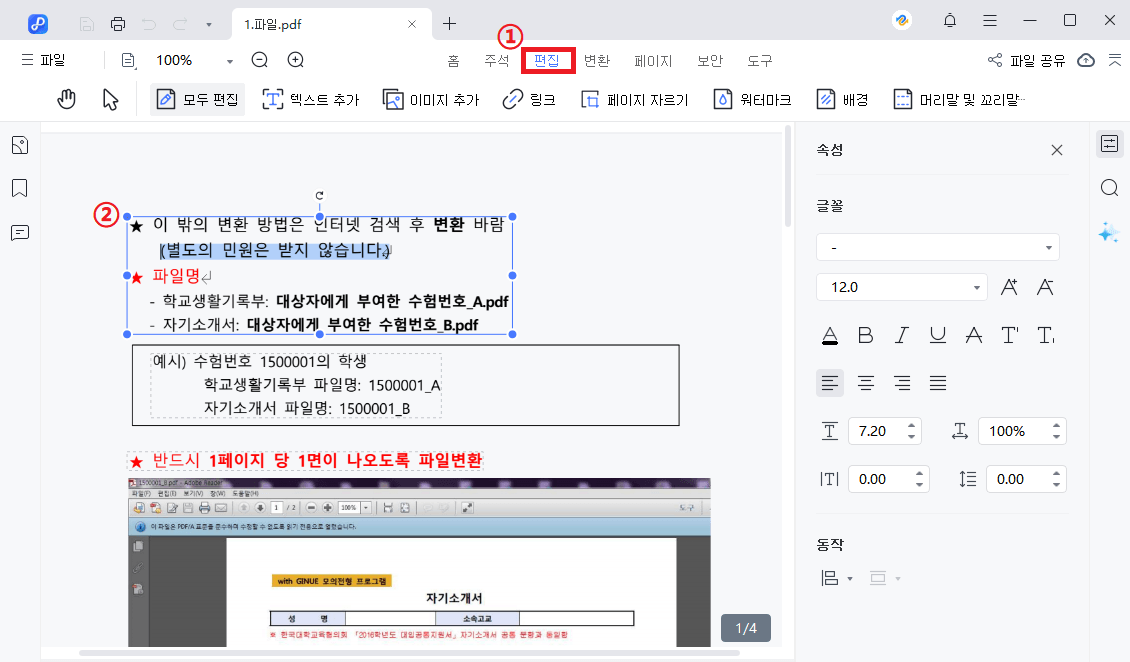Click the 배경 background button

[x=842, y=99]
